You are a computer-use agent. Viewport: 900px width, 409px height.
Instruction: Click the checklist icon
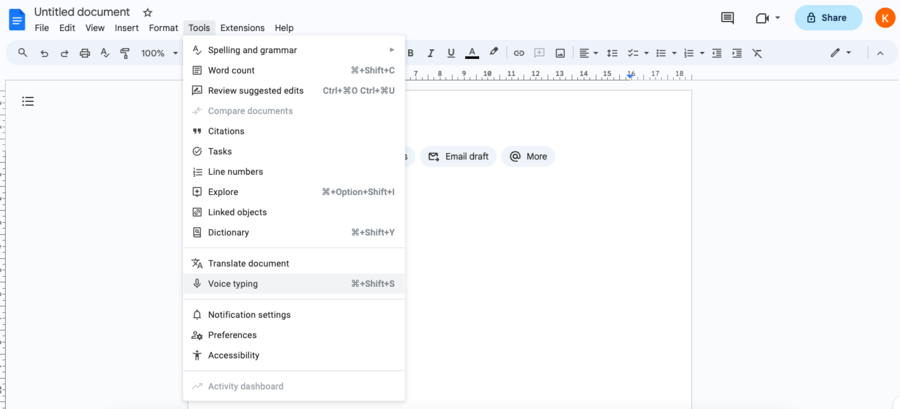pyautogui.click(x=633, y=53)
